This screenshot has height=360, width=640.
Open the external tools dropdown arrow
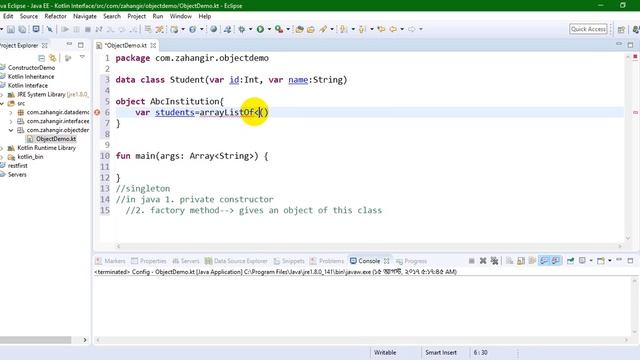pos(288,29)
